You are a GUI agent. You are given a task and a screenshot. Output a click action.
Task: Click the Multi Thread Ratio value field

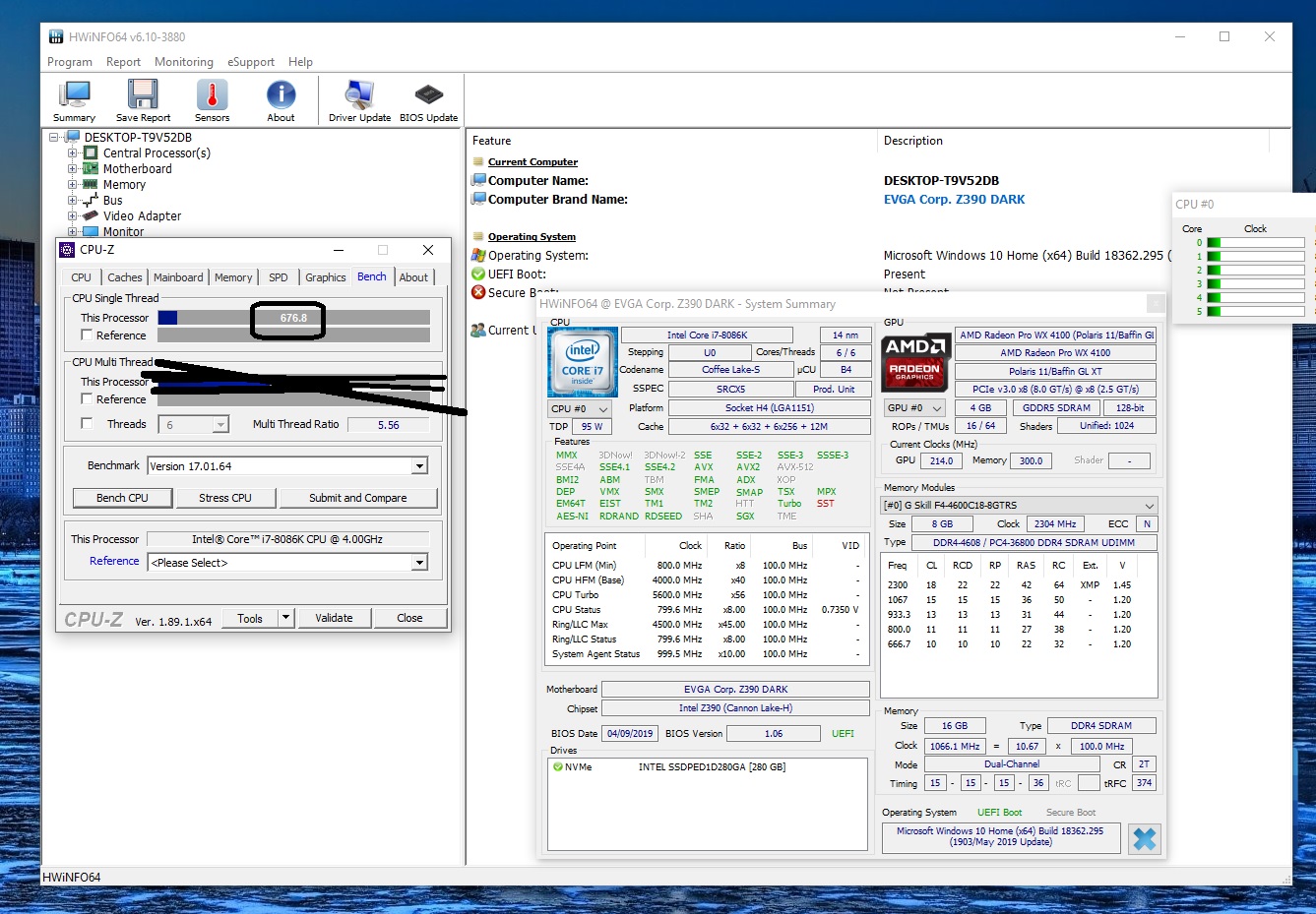[x=389, y=425]
